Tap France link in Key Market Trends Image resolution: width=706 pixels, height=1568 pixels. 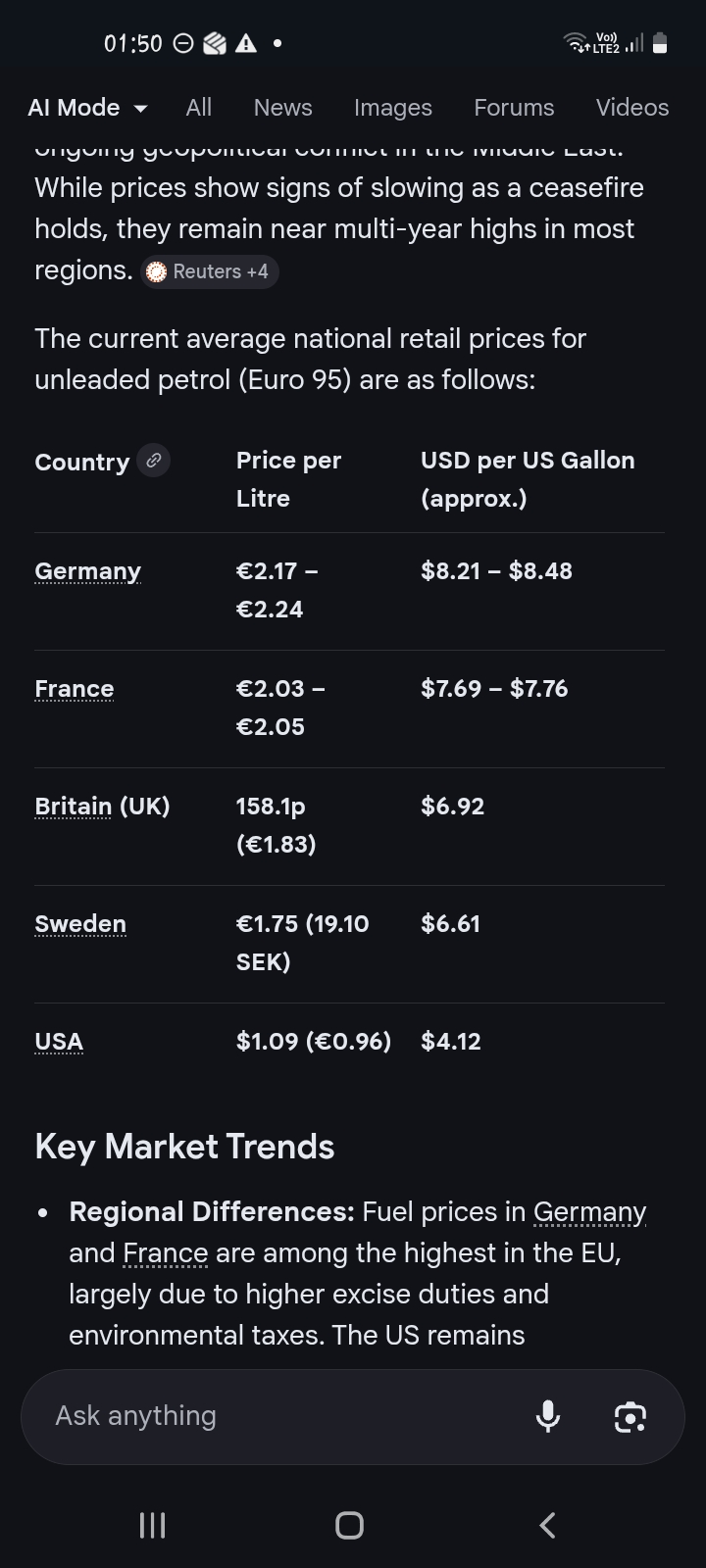166,1253
